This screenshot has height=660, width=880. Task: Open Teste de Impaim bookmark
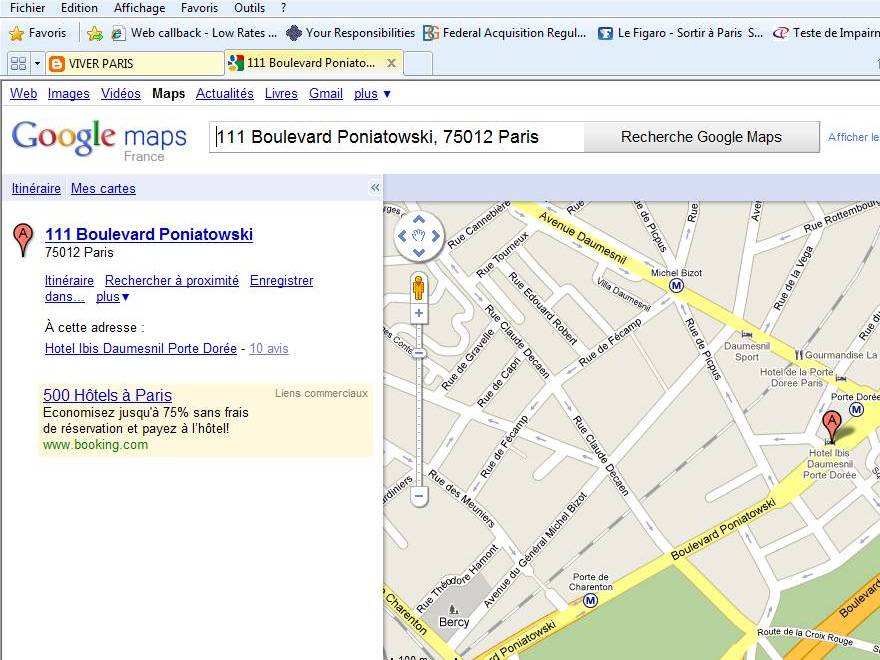click(826, 33)
